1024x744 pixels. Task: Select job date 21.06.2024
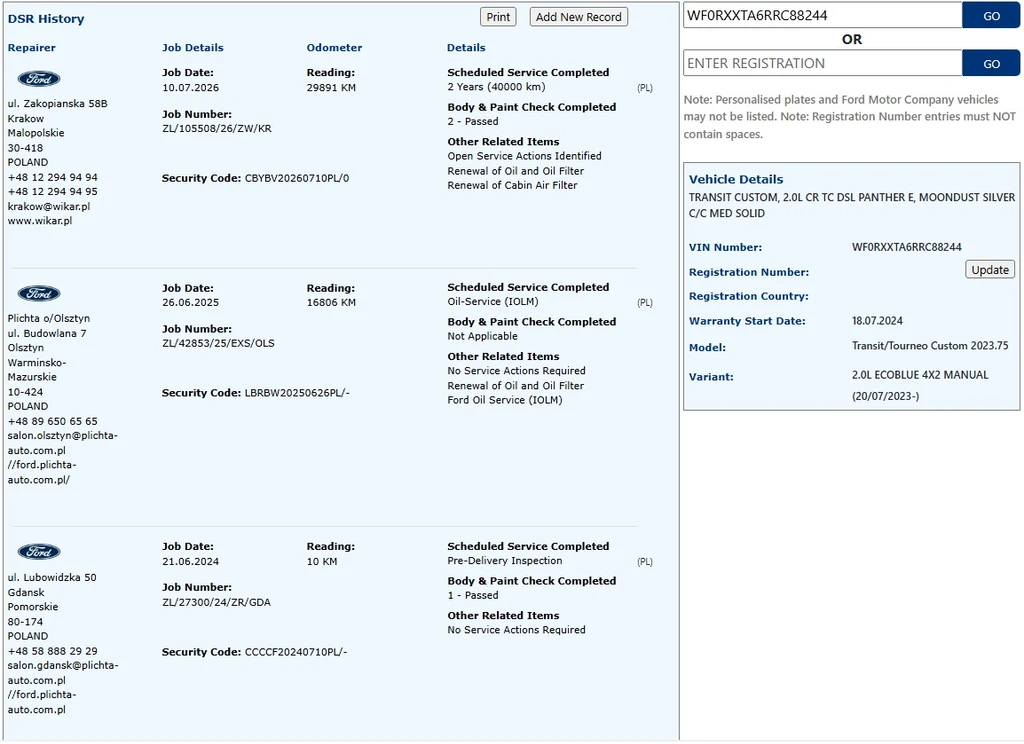[191, 562]
